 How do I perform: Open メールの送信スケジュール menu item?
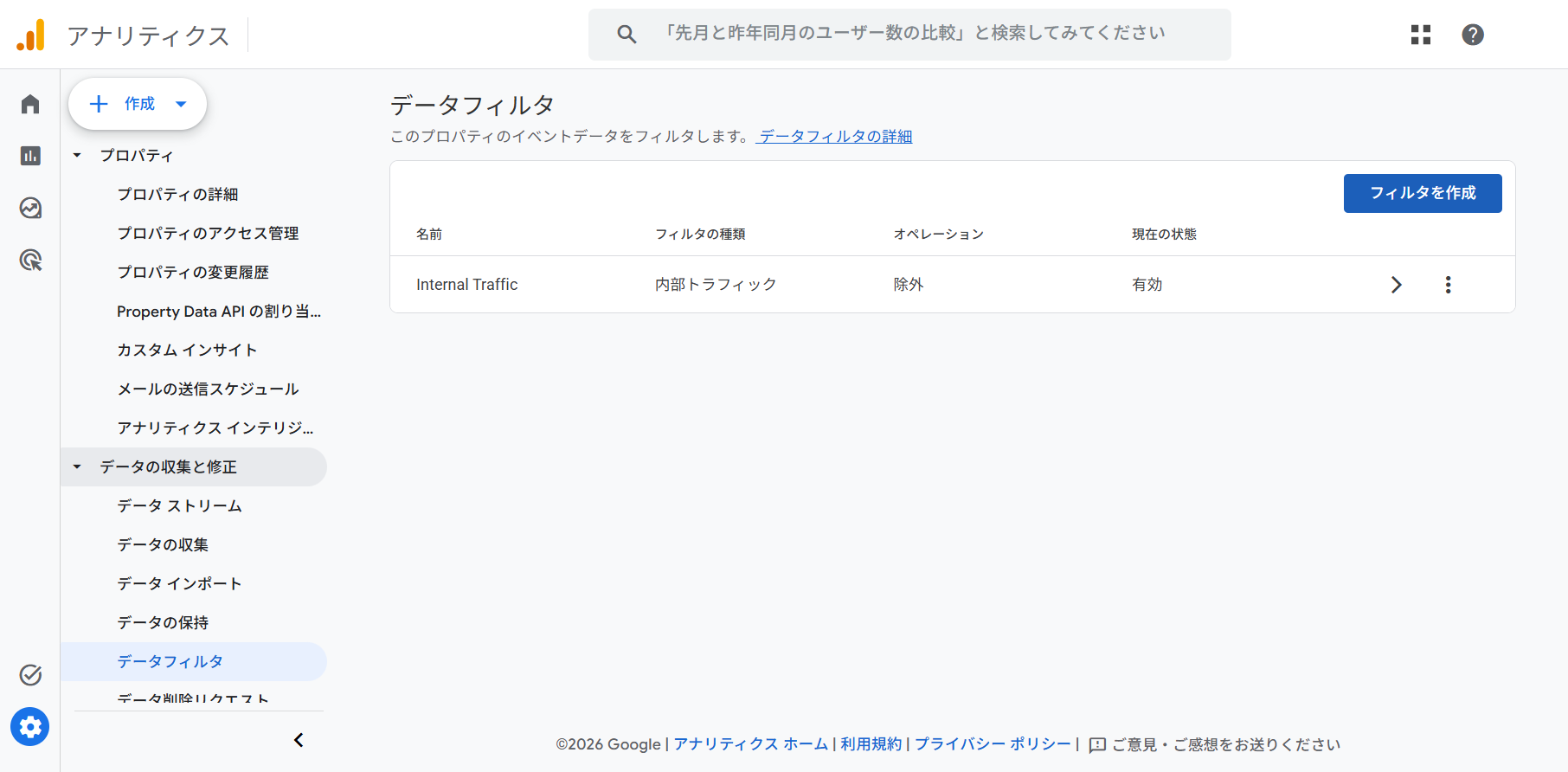208,389
